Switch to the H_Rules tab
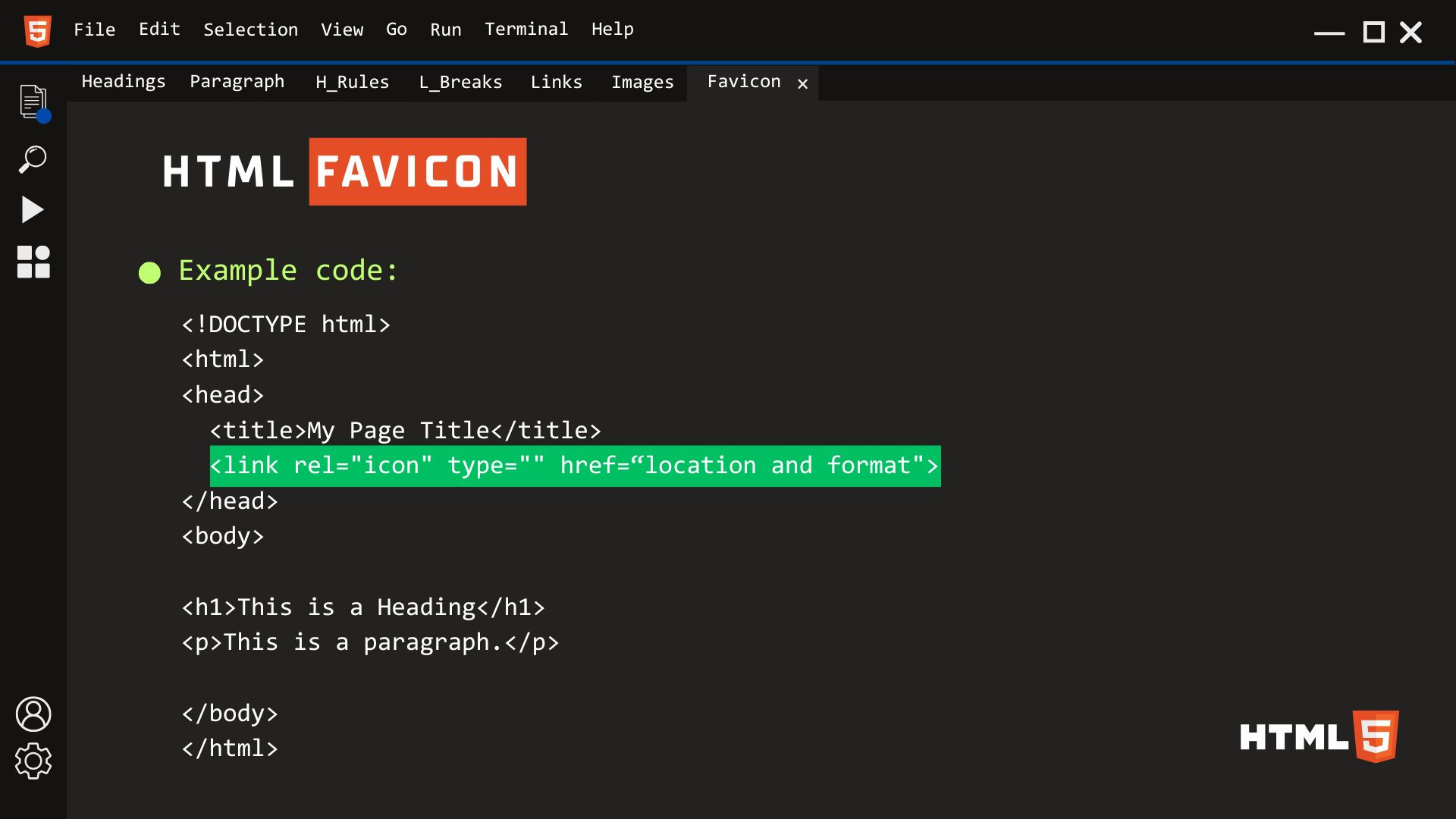 (353, 82)
